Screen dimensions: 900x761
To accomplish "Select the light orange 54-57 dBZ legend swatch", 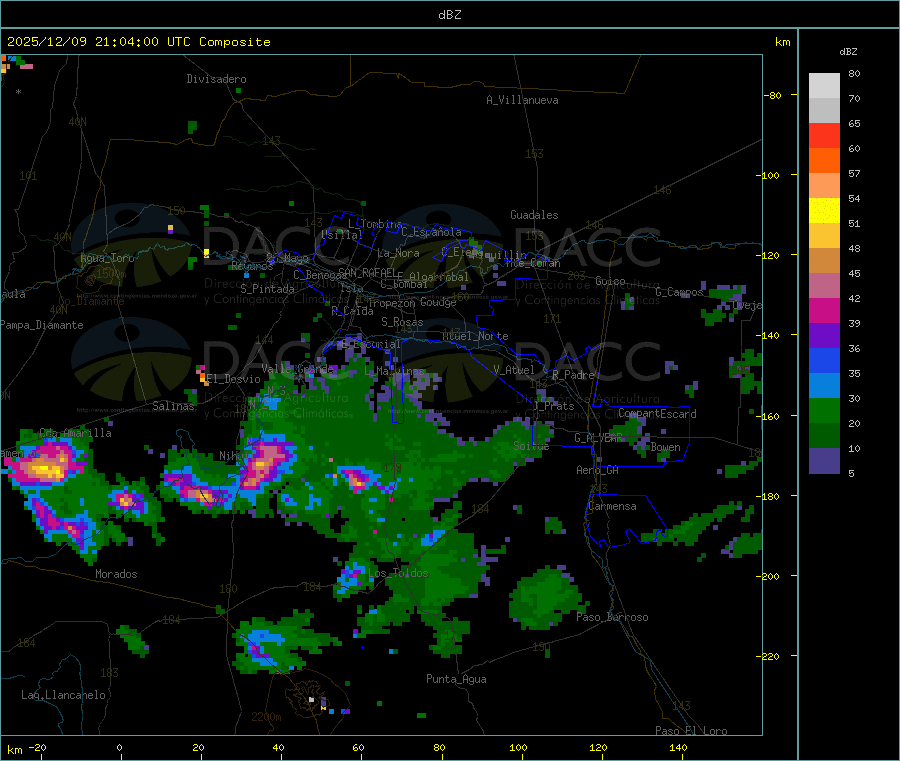I will (x=824, y=185).
